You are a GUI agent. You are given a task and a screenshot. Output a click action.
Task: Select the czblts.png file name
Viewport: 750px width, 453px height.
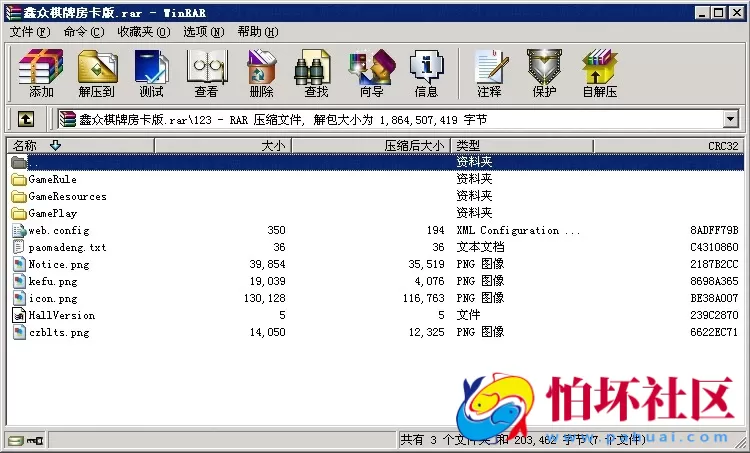pyautogui.click(x=59, y=332)
